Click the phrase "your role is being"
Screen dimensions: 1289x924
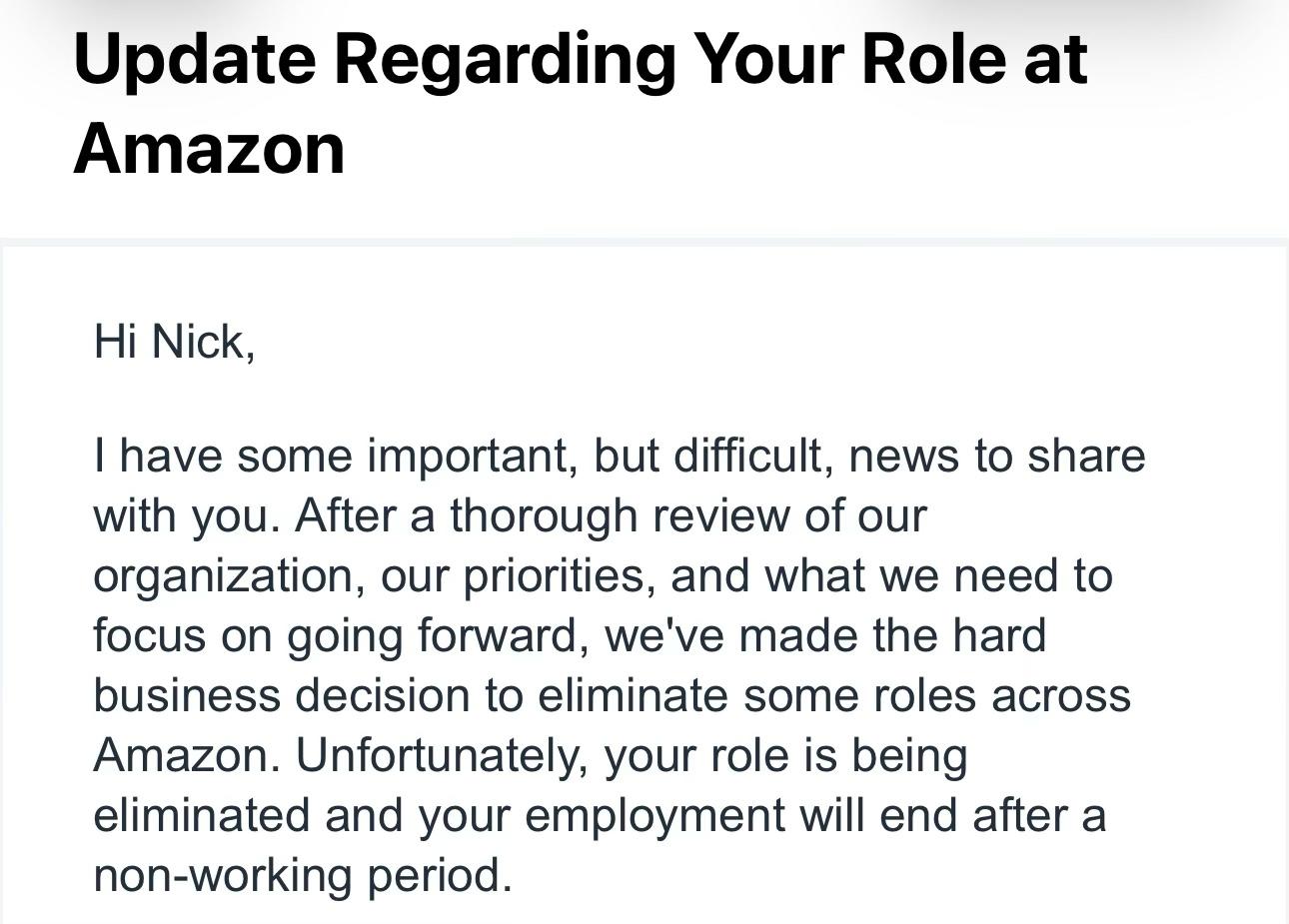click(785, 755)
